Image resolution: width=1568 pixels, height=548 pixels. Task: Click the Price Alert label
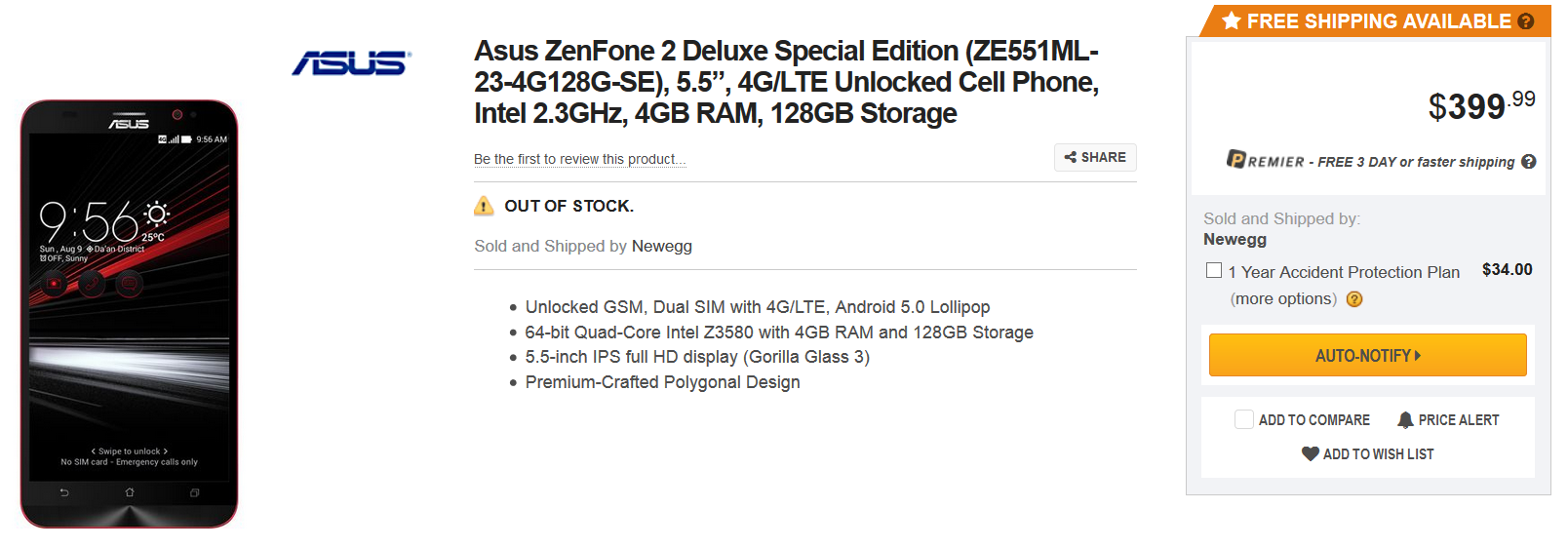[x=1459, y=420]
